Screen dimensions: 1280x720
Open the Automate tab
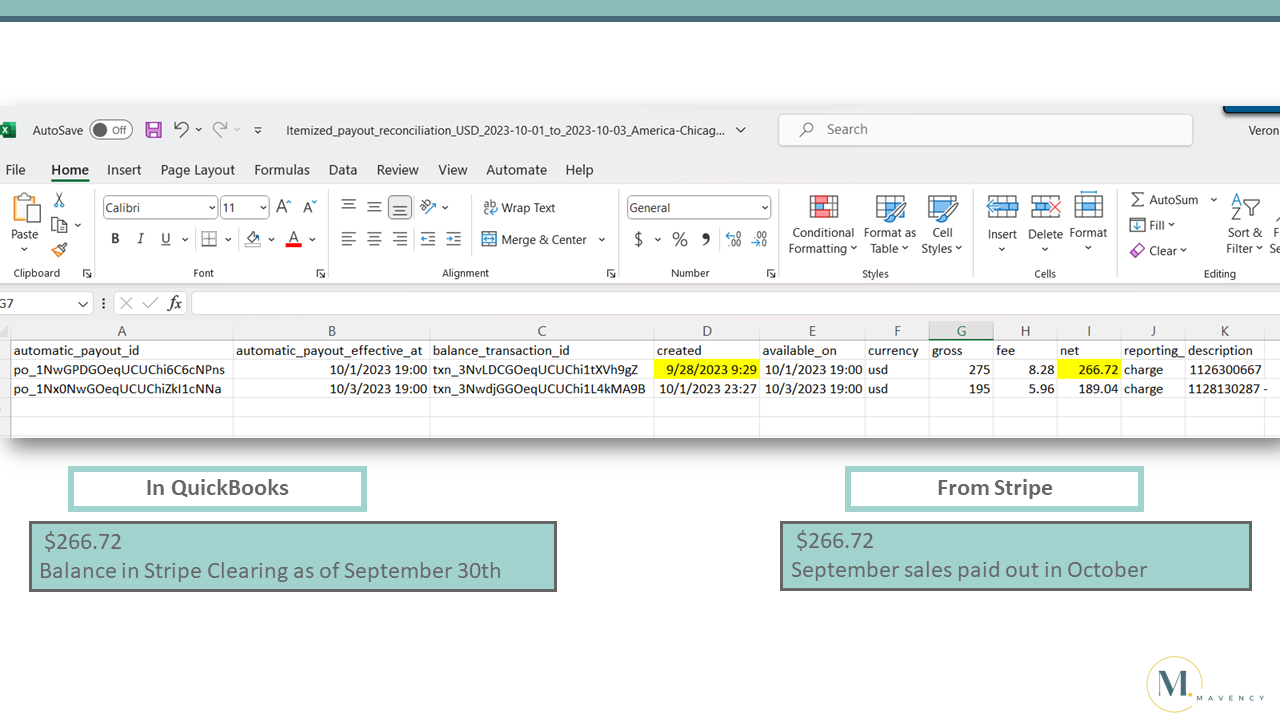click(x=517, y=170)
